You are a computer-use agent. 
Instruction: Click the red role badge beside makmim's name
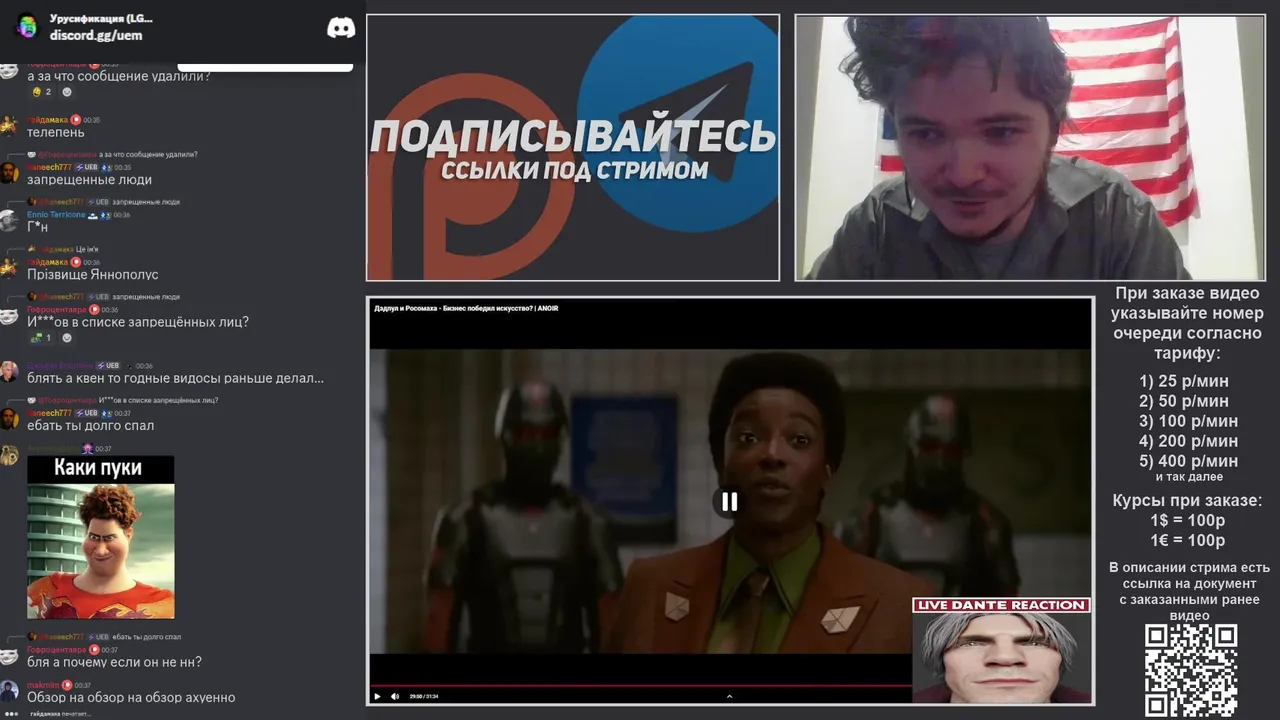pyautogui.click(x=68, y=685)
